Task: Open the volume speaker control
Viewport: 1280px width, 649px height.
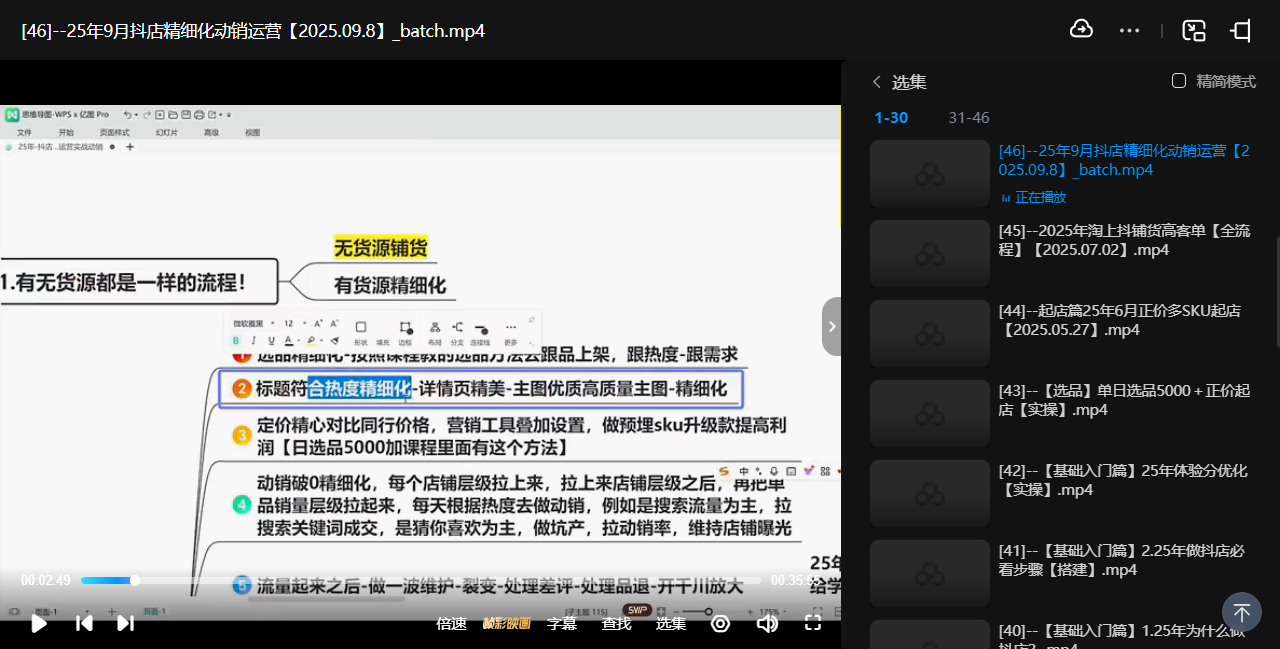Action: 767,623
